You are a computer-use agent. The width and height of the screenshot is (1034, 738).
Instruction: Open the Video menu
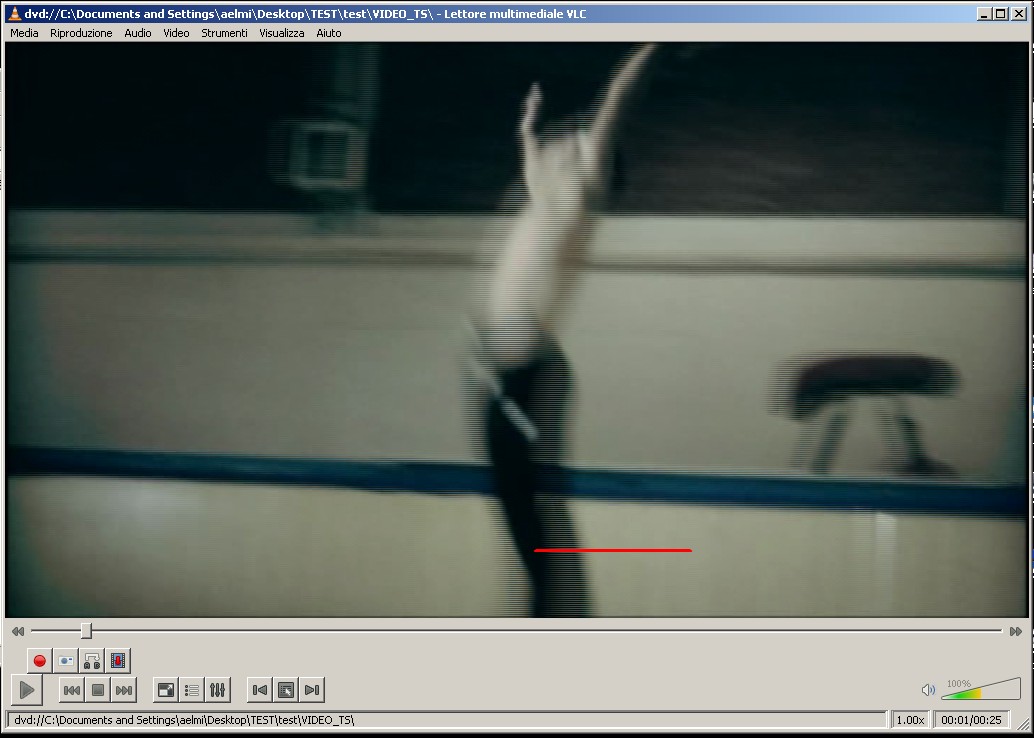[176, 33]
